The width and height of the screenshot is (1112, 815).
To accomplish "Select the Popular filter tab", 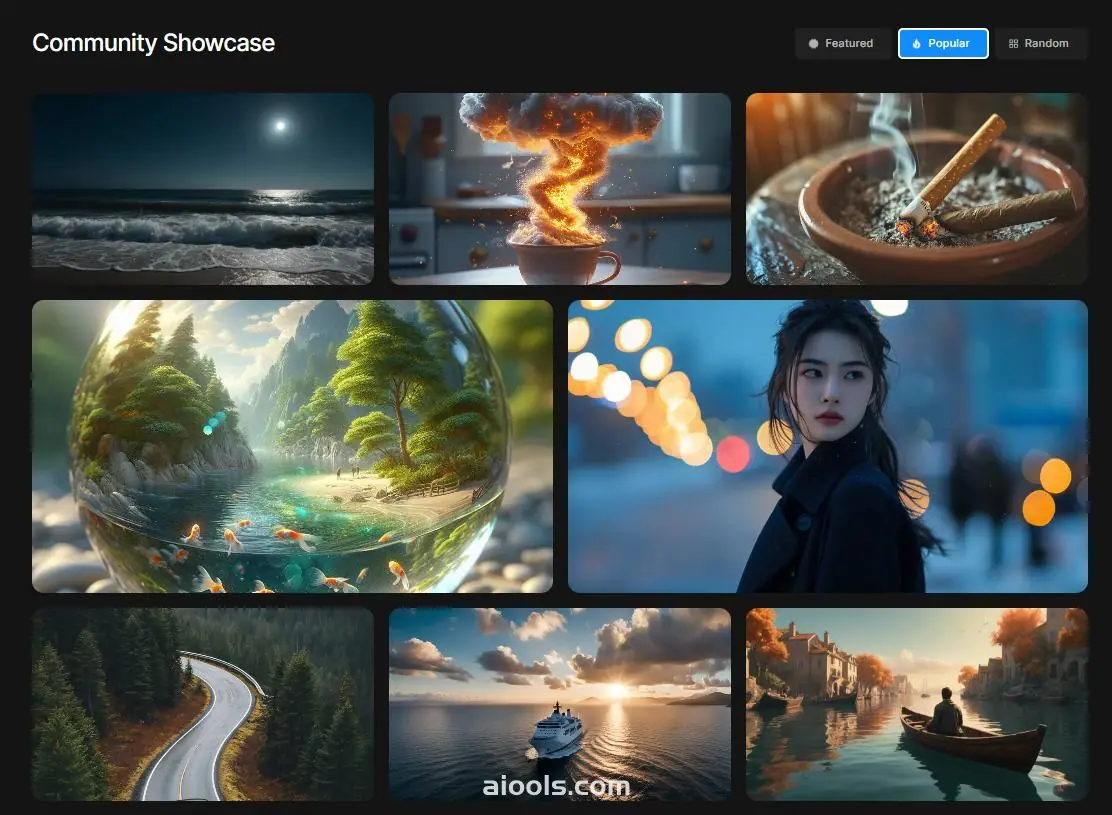I will click(943, 44).
